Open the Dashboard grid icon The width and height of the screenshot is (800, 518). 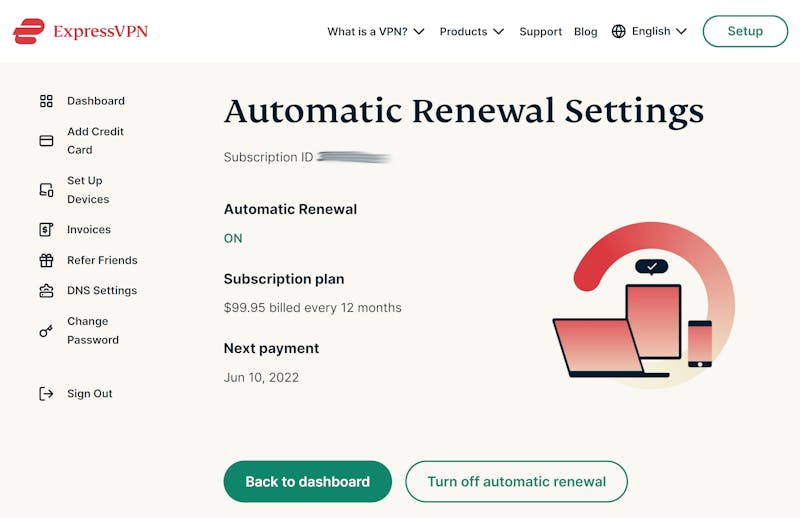[x=46, y=101]
